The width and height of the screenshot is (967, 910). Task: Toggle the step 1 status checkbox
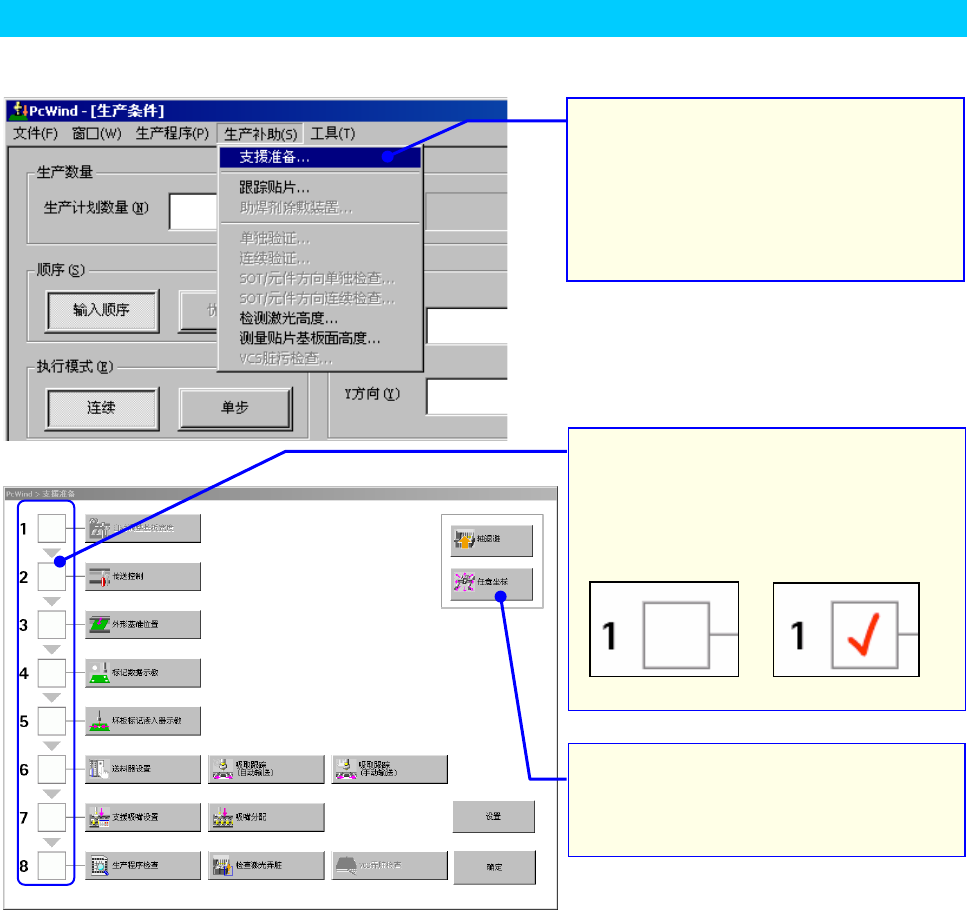tap(52, 528)
